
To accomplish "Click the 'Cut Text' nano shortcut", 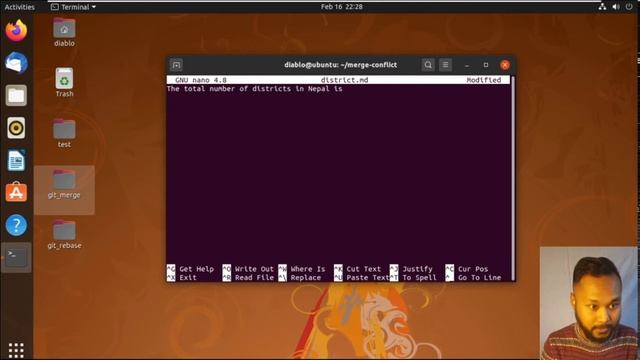I will click(x=363, y=269).
